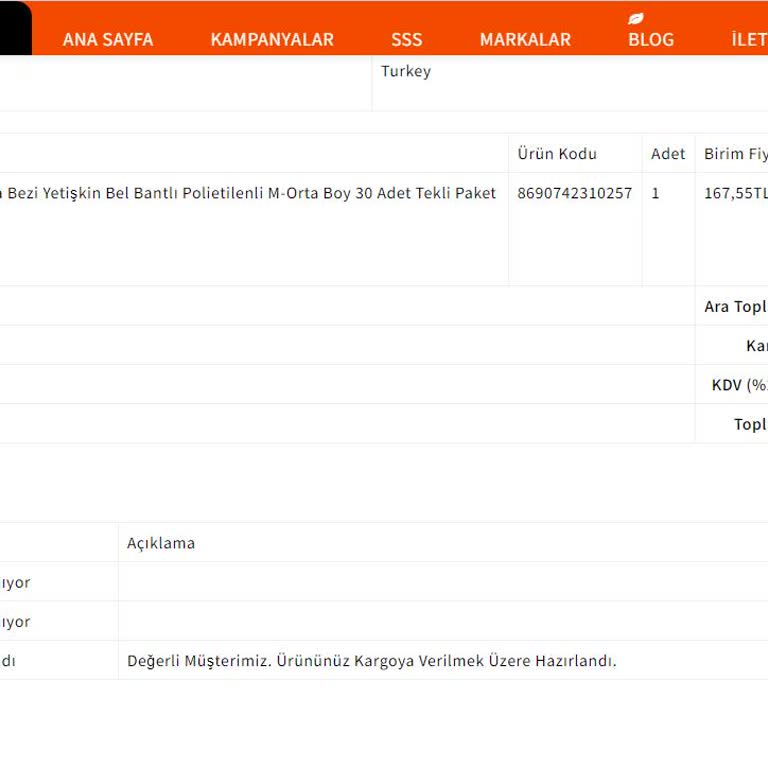Click the Adet column header
Image resolution: width=768 pixels, height=768 pixels.
point(668,154)
